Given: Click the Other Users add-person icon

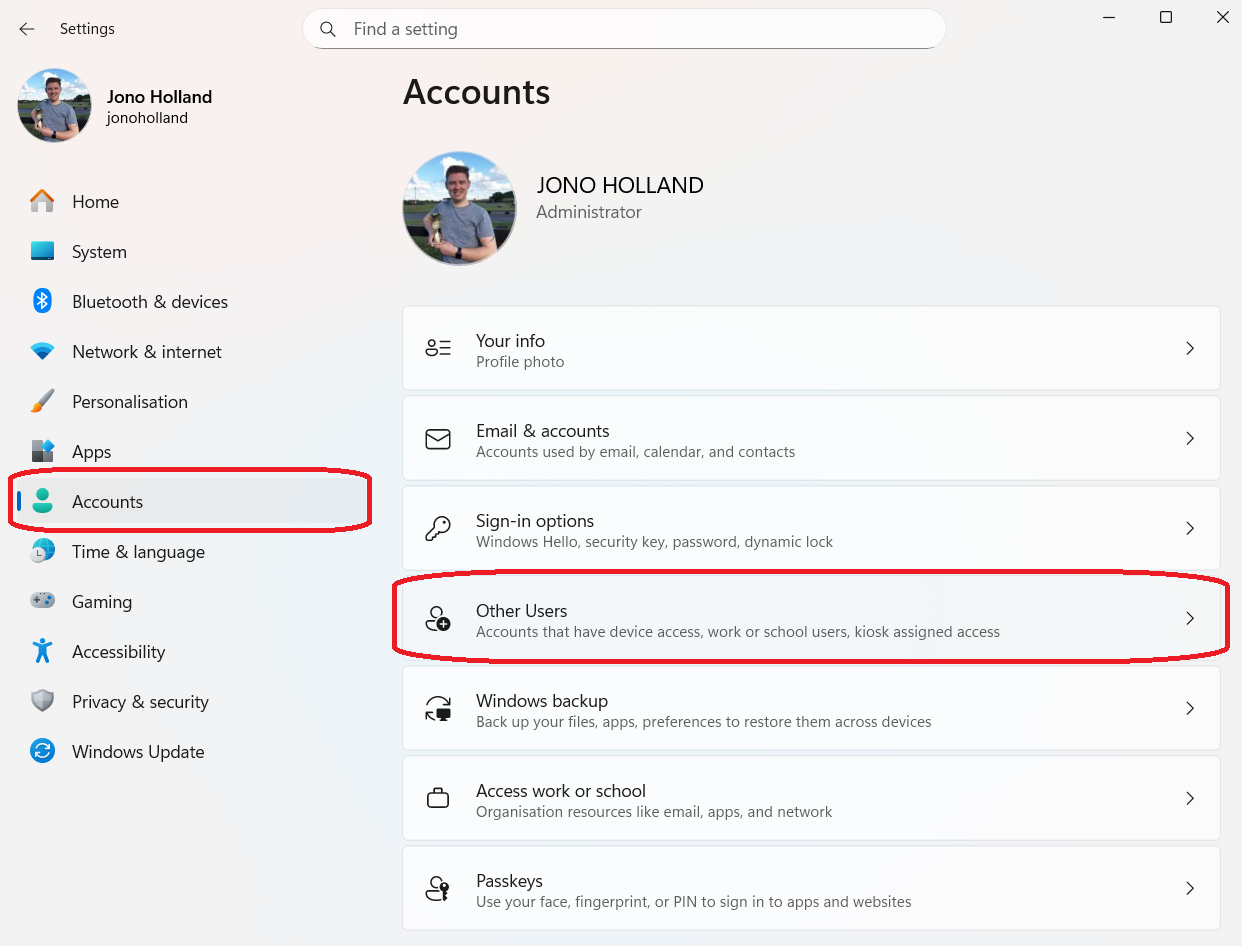Looking at the screenshot, I should pos(438,618).
